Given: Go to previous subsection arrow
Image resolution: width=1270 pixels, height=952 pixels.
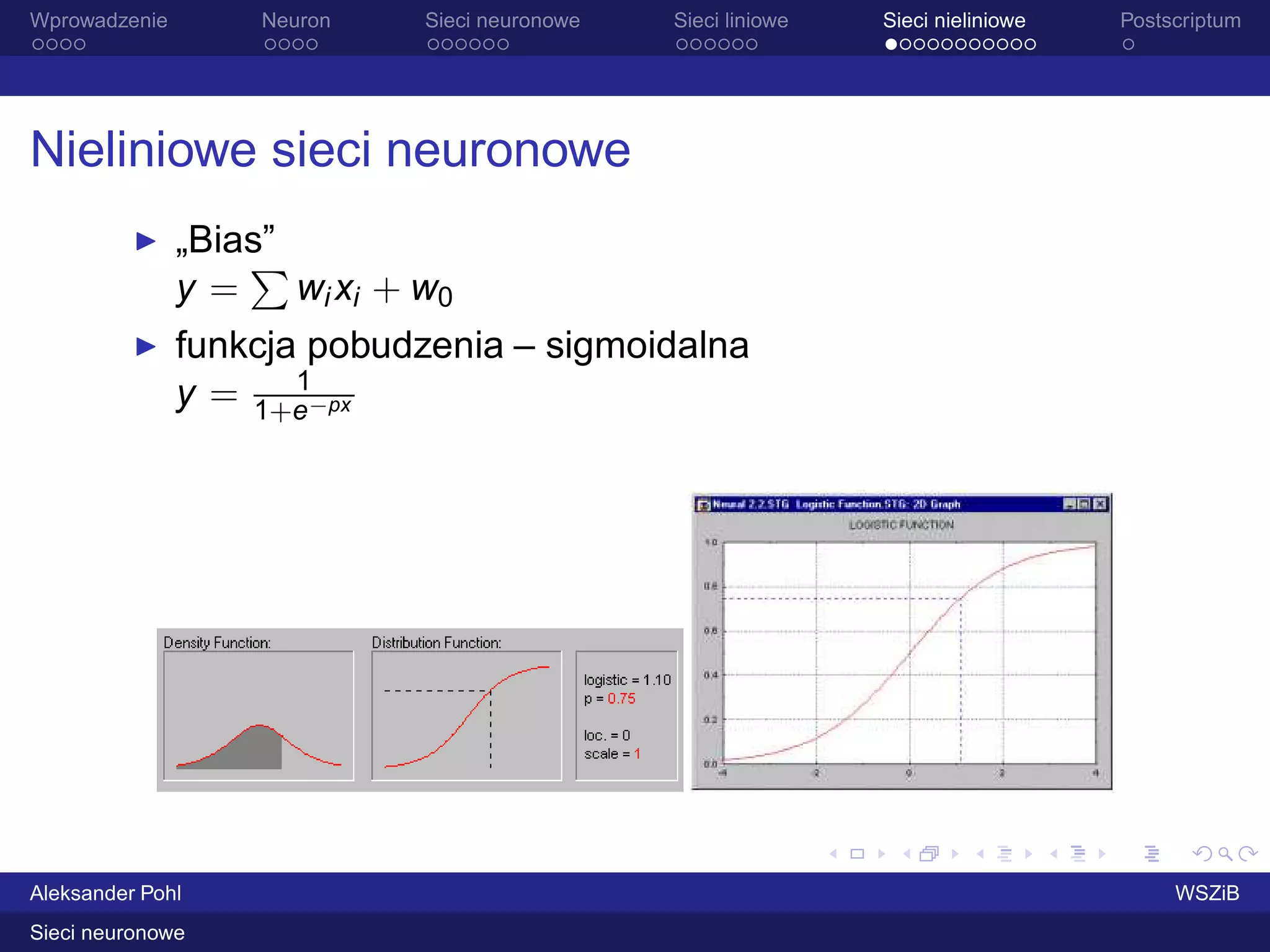Looking at the screenshot, I should coord(980,854).
